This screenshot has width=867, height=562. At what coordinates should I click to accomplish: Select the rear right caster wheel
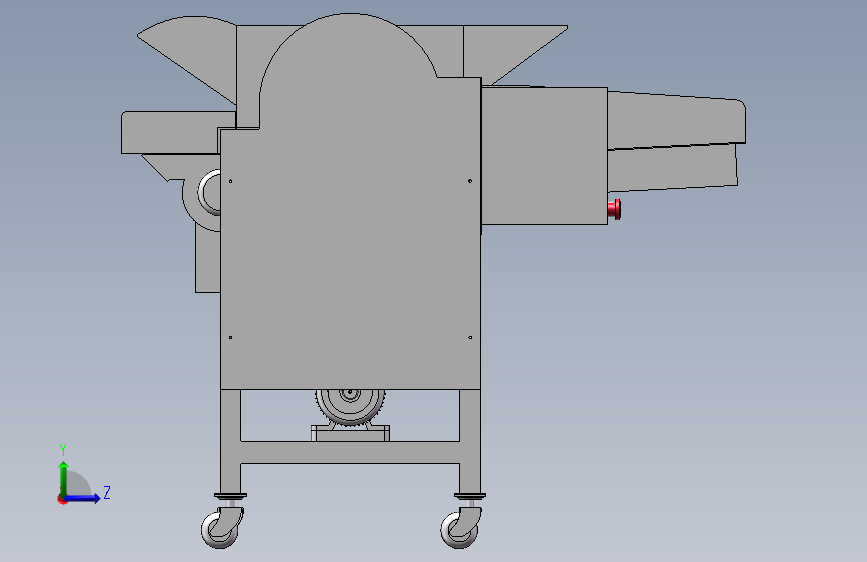[460, 529]
